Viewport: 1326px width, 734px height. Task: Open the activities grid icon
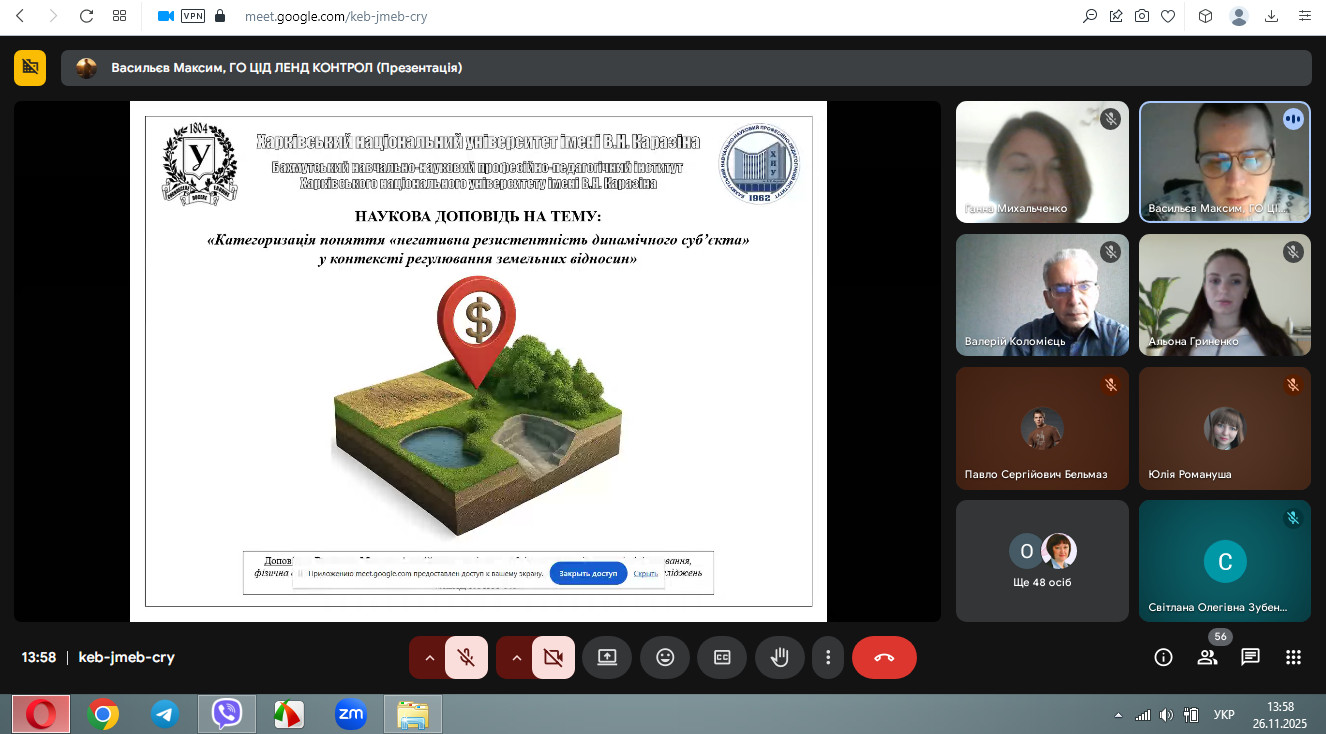click(x=1293, y=657)
